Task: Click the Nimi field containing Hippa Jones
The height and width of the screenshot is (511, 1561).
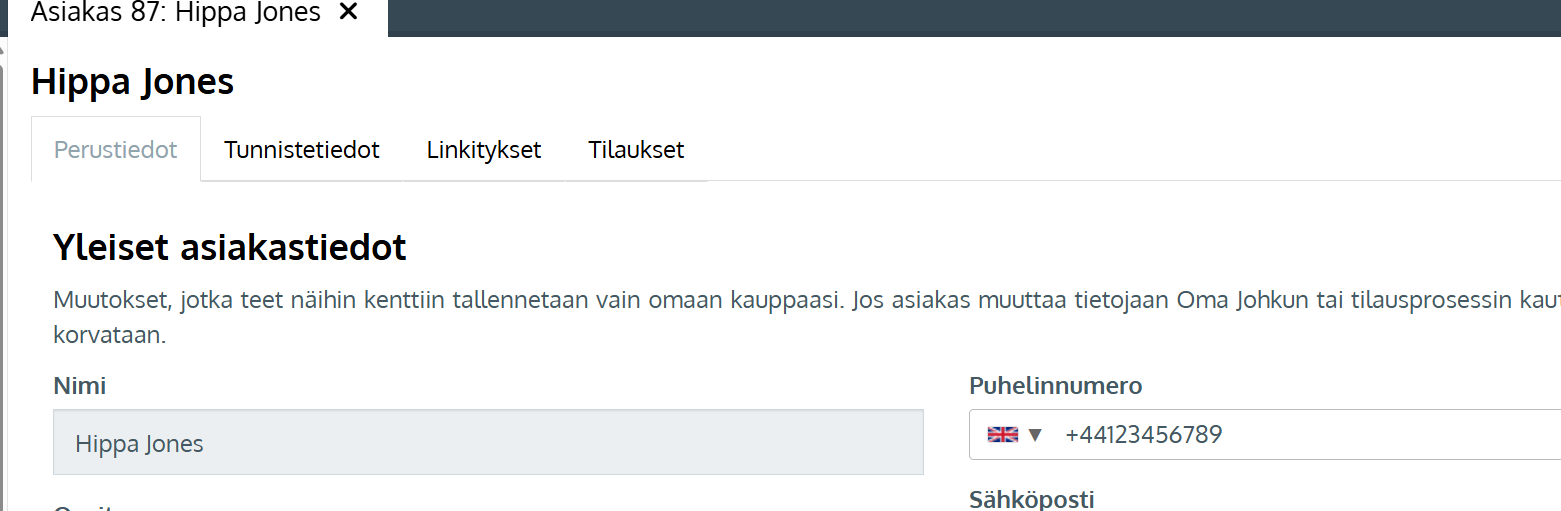Action: click(x=488, y=443)
